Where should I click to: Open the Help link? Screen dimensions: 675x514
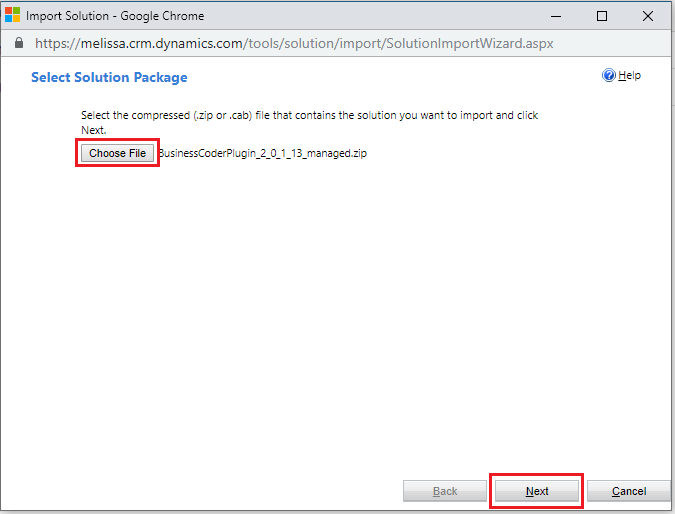tap(629, 76)
